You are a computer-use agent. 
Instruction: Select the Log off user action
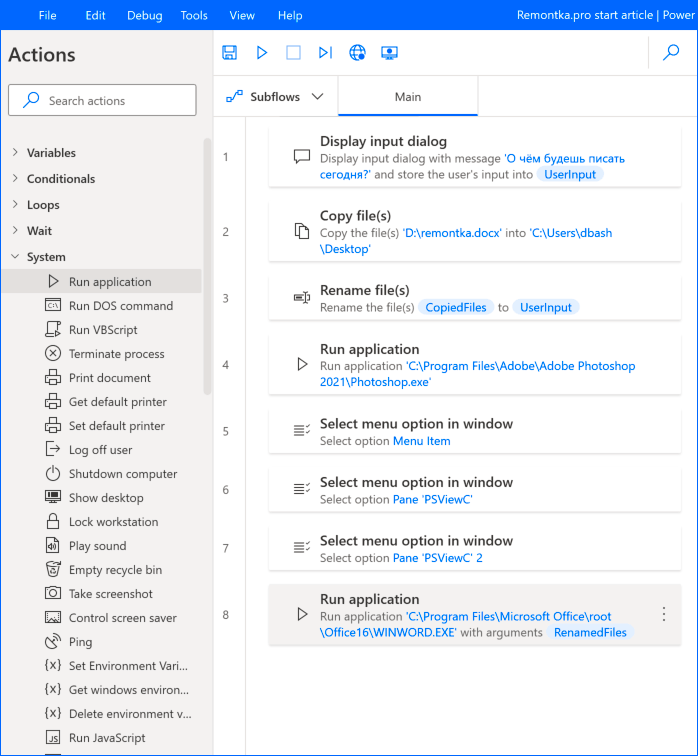[102, 450]
